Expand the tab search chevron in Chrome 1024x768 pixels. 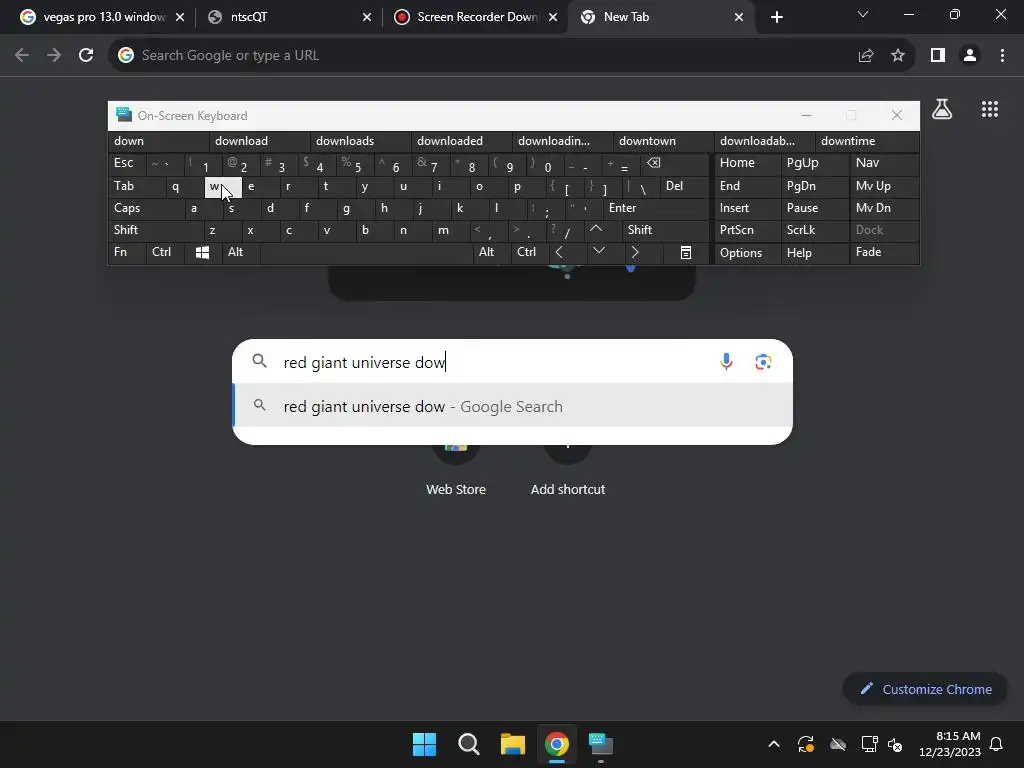pyautogui.click(x=863, y=14)
